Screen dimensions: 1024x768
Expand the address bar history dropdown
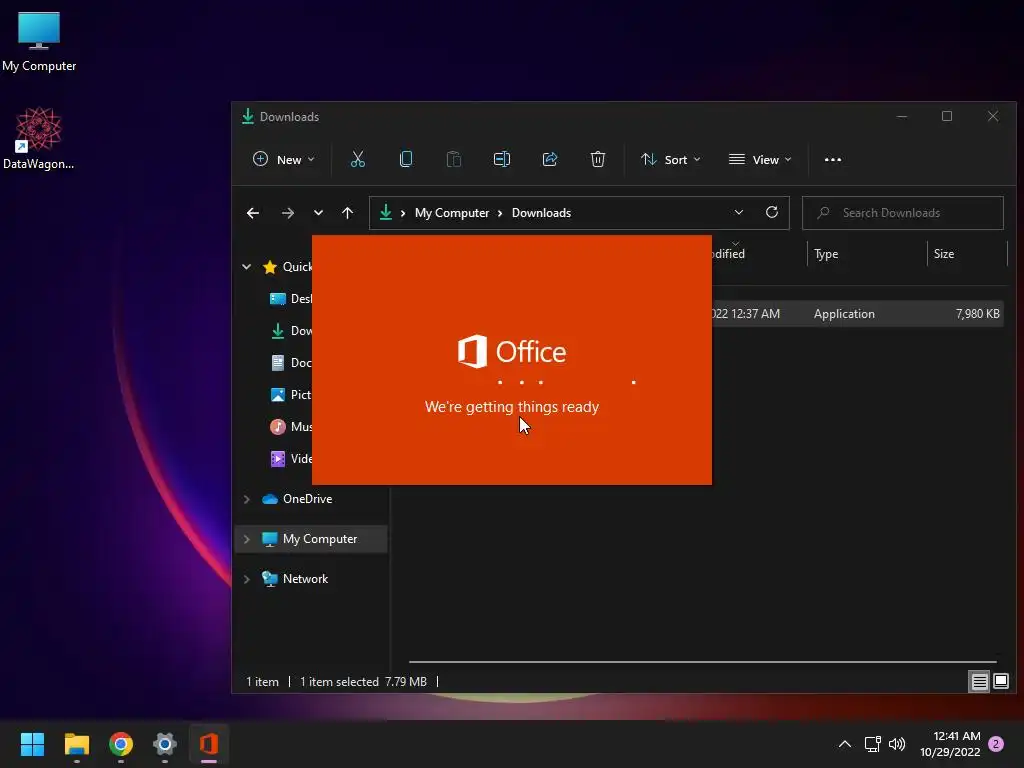click(739, 213)
